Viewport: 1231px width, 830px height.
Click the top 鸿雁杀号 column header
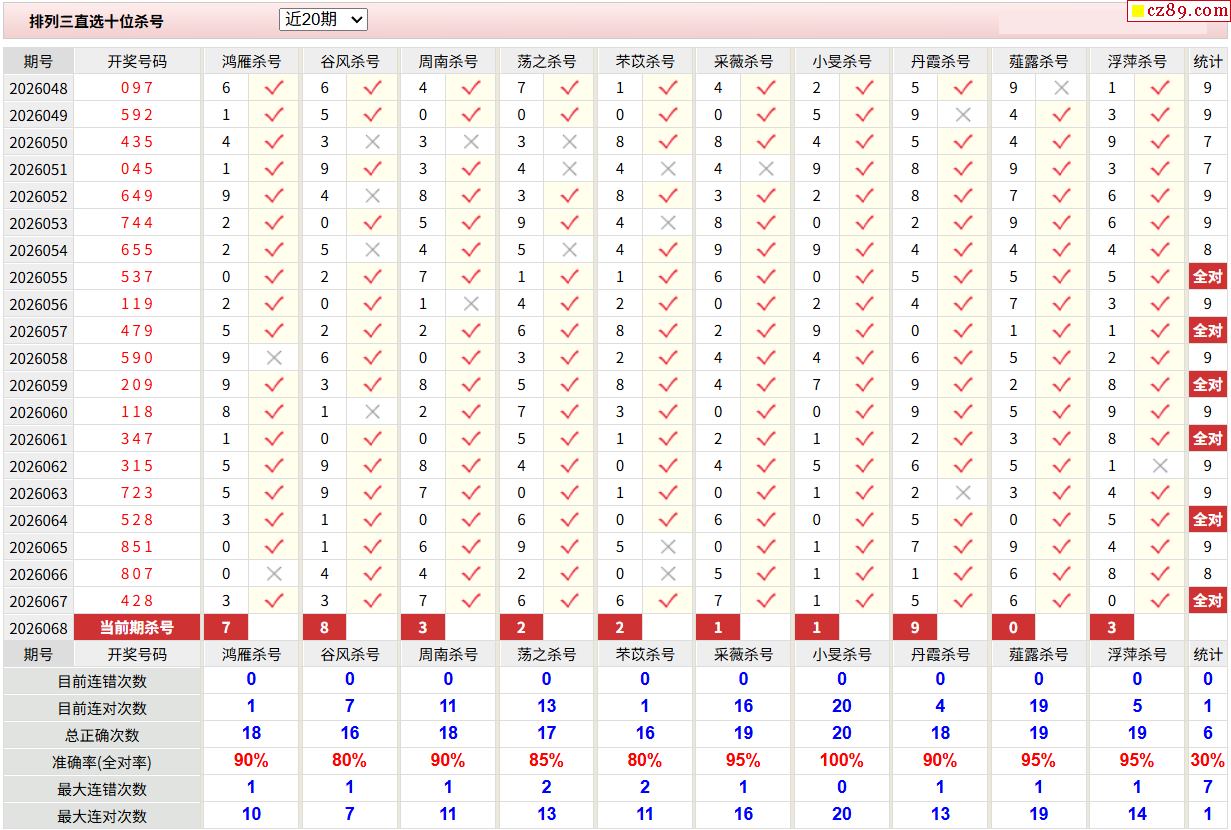pos(251,61)
